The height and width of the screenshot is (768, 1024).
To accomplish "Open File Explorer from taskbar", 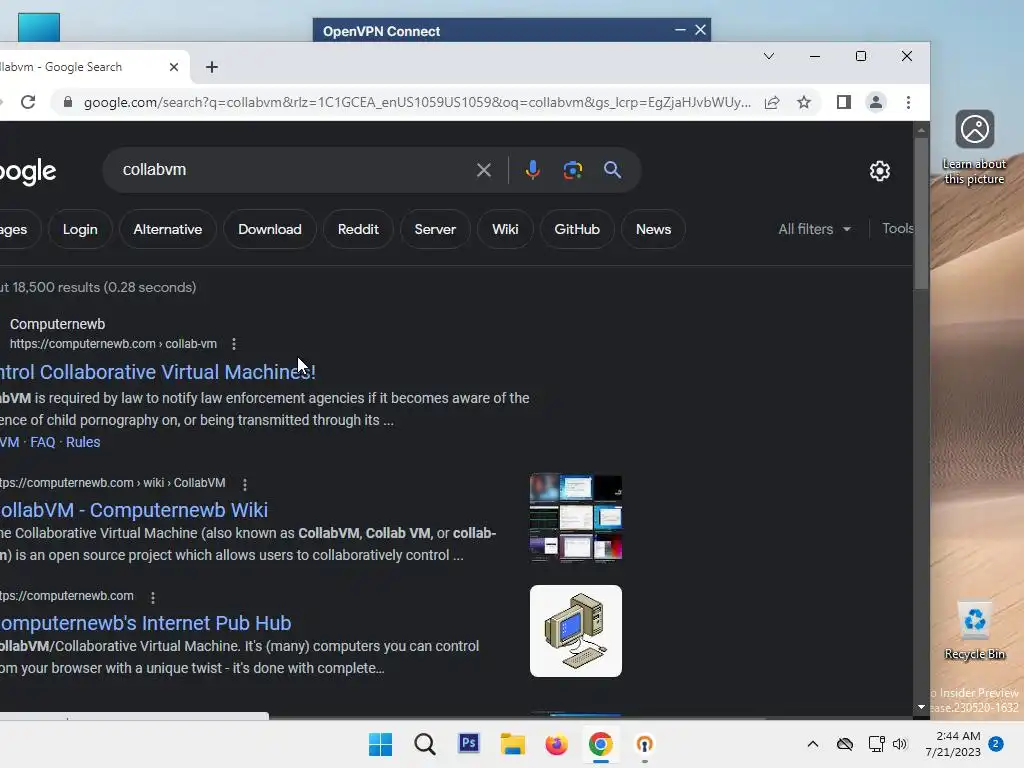I will (x=513, y=744).
